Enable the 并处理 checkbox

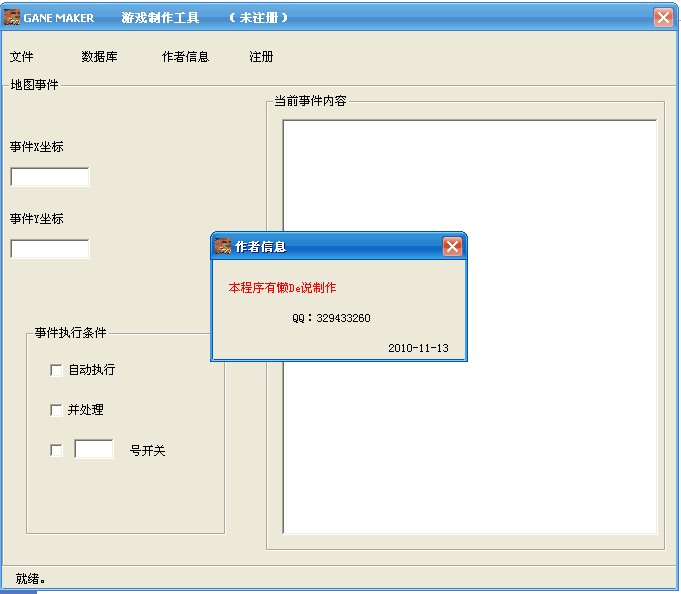coord(56,410)
